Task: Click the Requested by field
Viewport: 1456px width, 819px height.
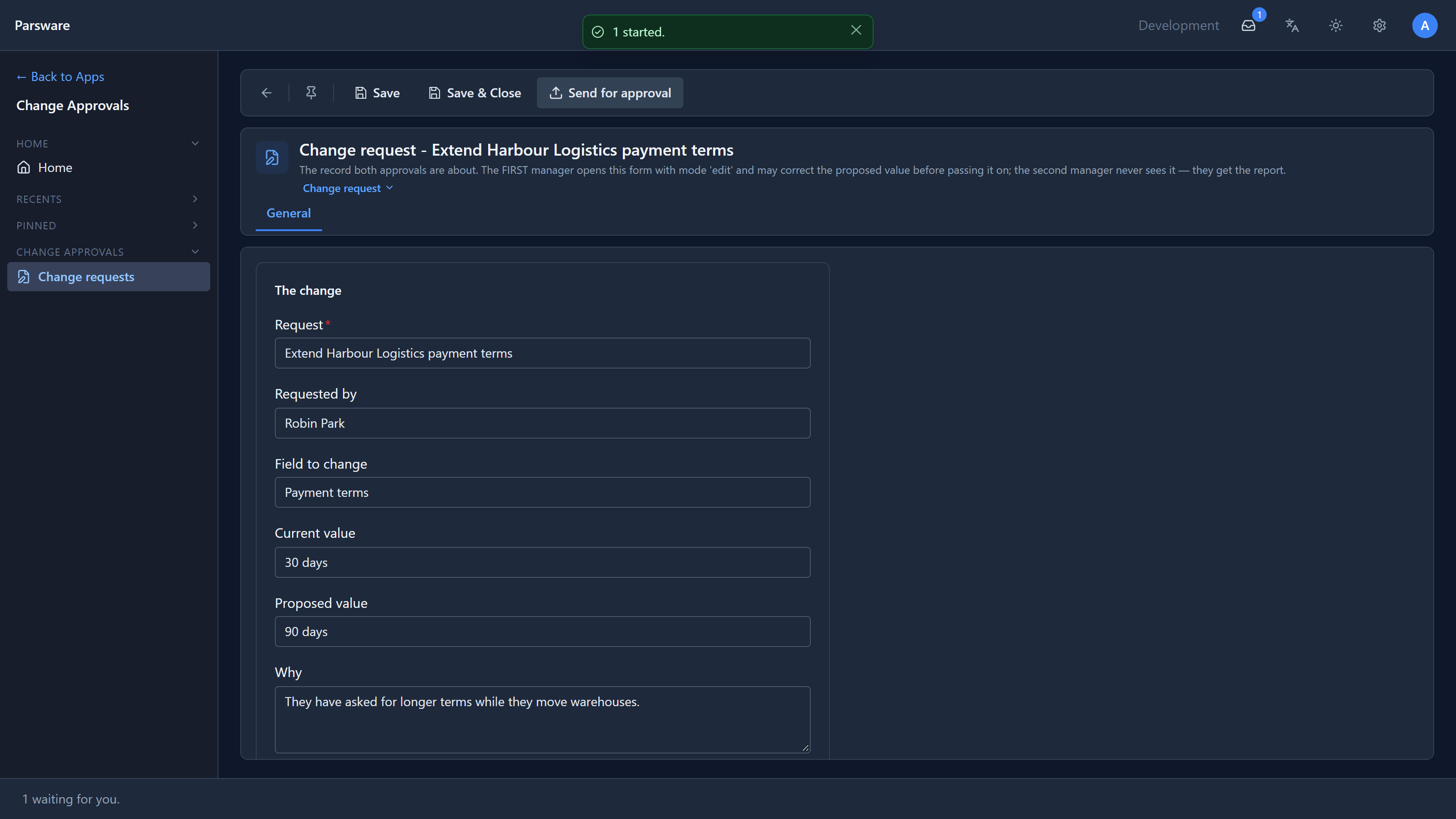Action: (542, 423)
